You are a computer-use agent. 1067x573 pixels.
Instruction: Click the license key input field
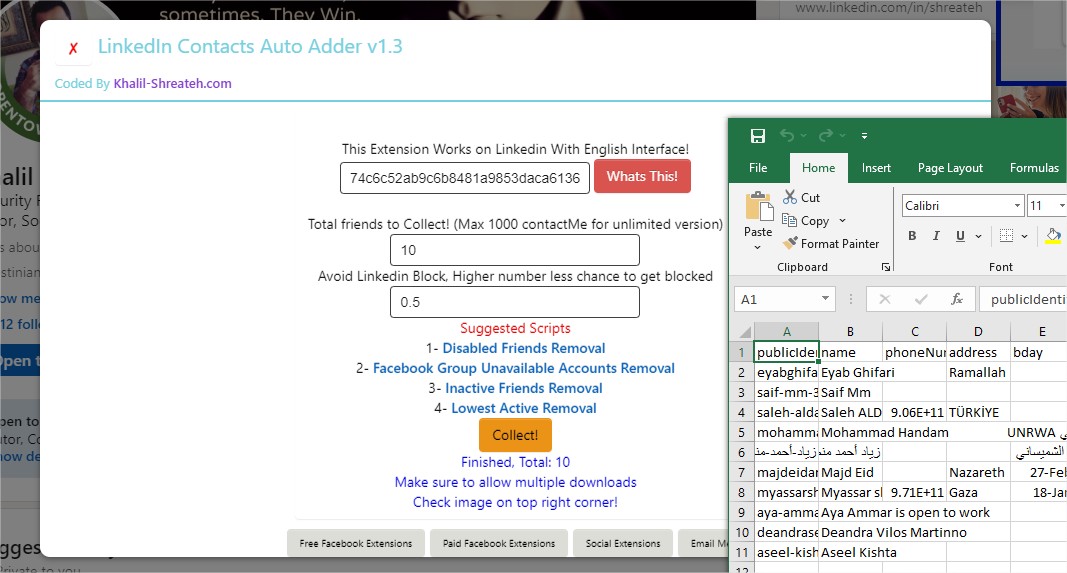point(465,178)
